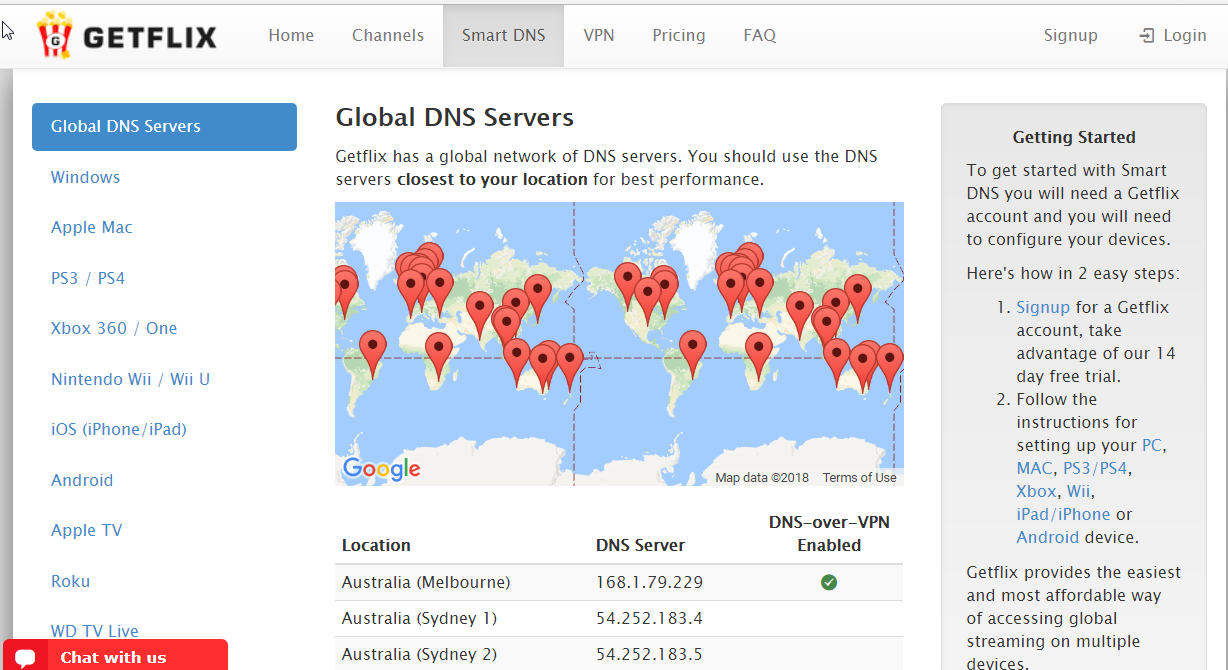Open the iOS (iPhone/iPad) guide
Image resolution: width=1228 pixels, height=670 pixels.
[119, 429]
